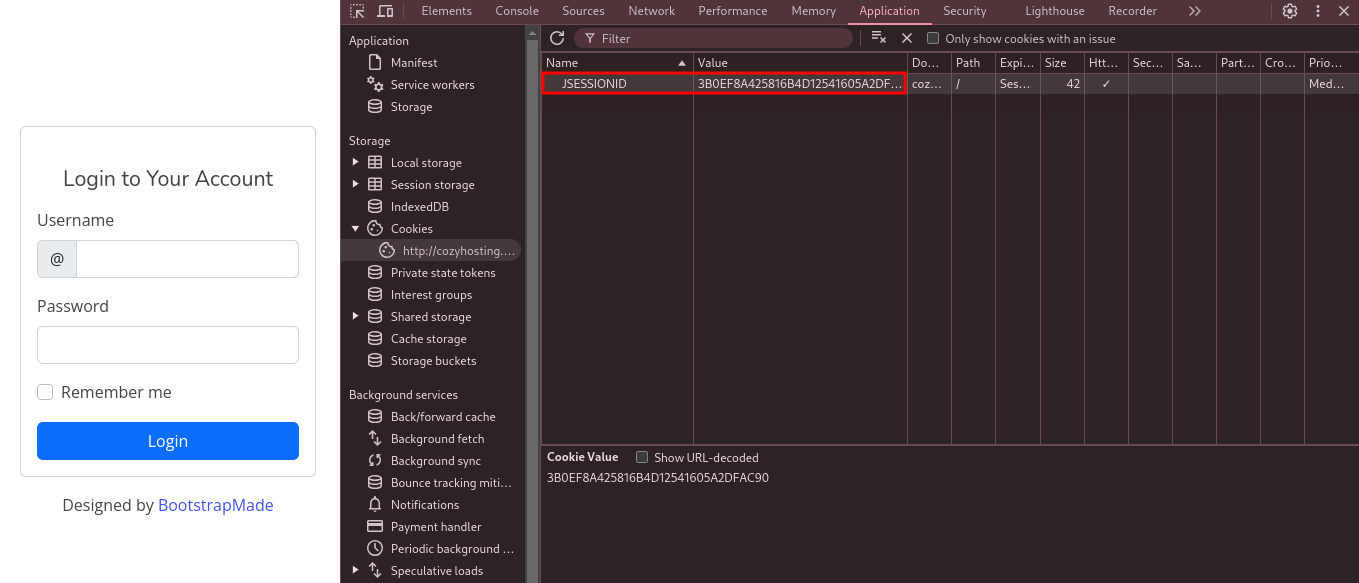Toggle the device toolbar icon

[x=385, y=11]
